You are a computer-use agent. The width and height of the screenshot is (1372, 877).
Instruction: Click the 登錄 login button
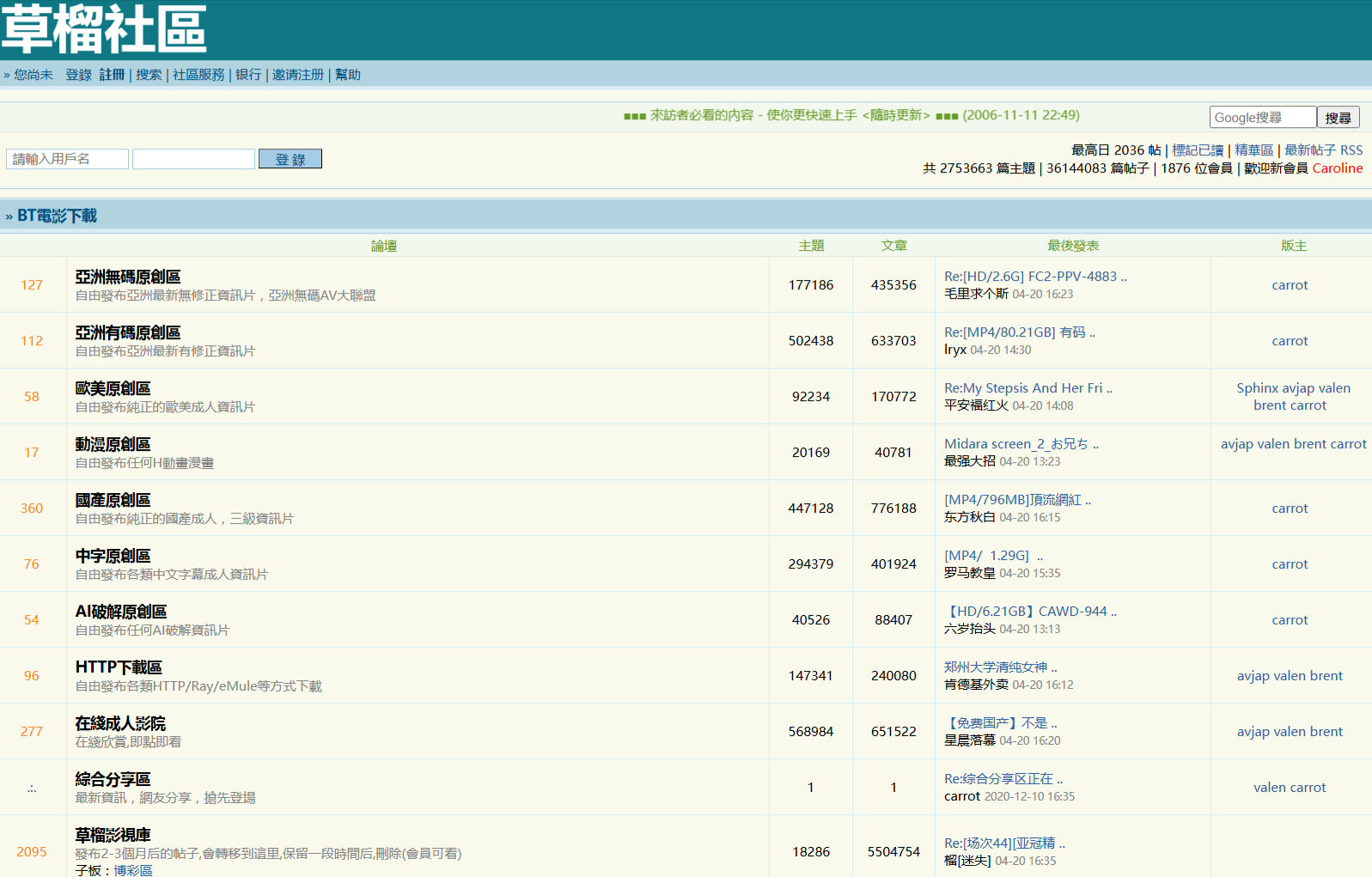point(290,159)
